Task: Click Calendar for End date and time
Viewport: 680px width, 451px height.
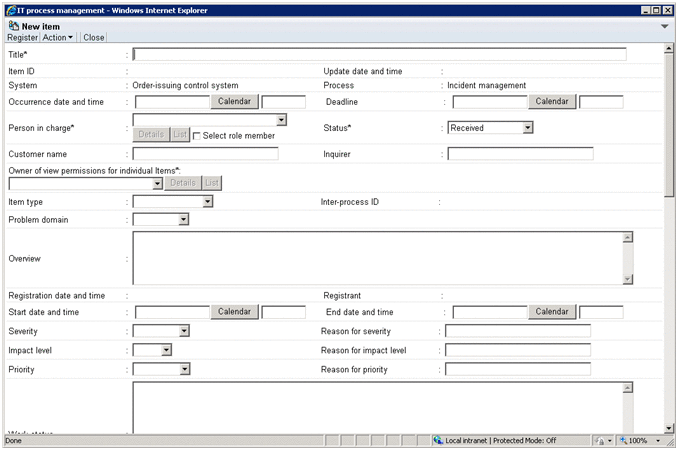Action: point(551,312)
